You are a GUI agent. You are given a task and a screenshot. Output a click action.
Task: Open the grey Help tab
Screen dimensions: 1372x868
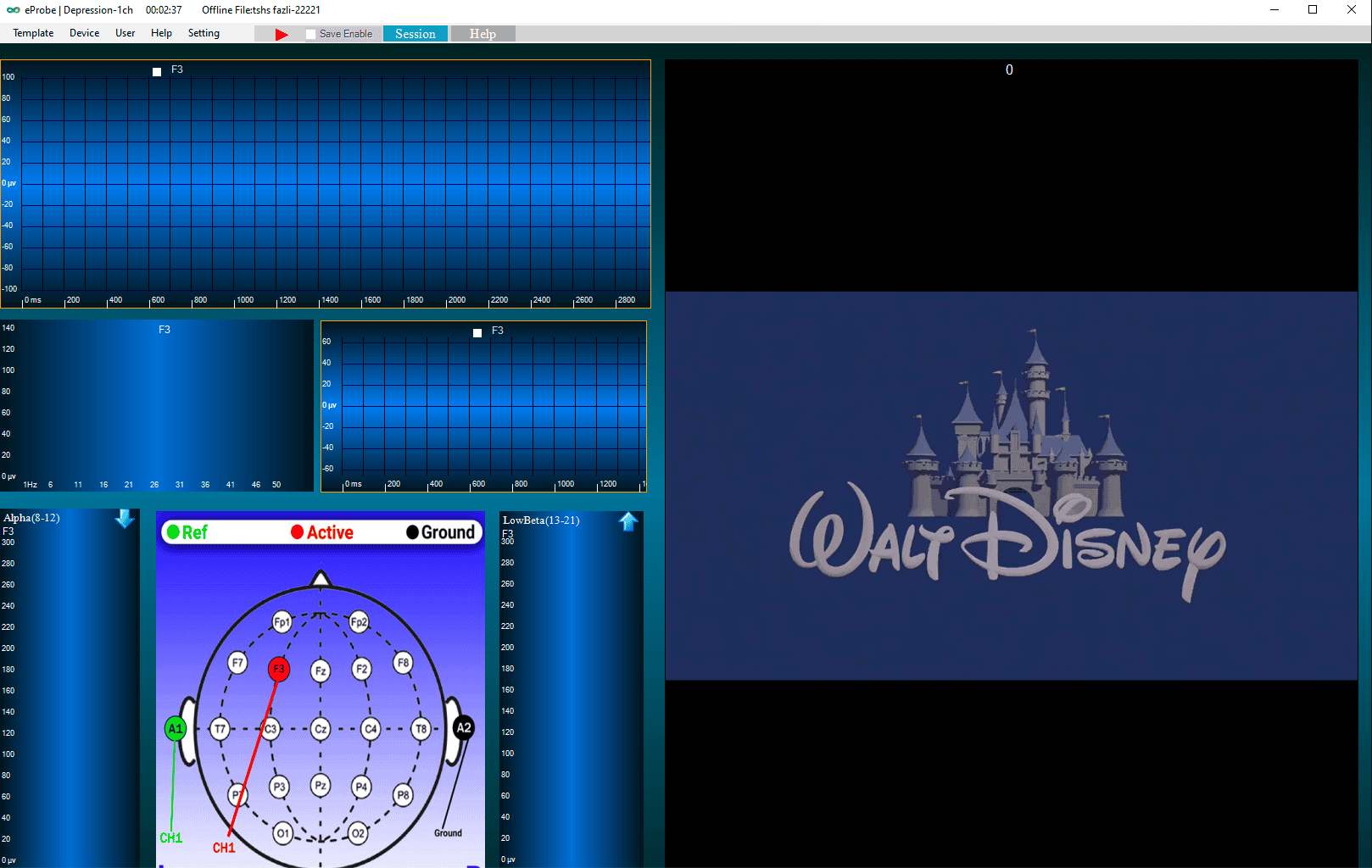click(x=482, y=34)
